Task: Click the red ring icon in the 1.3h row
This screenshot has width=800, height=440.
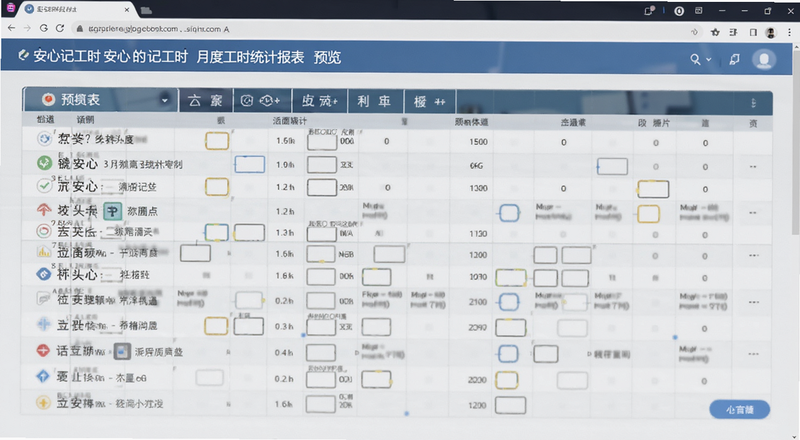Action: click(x=44, y=231)
